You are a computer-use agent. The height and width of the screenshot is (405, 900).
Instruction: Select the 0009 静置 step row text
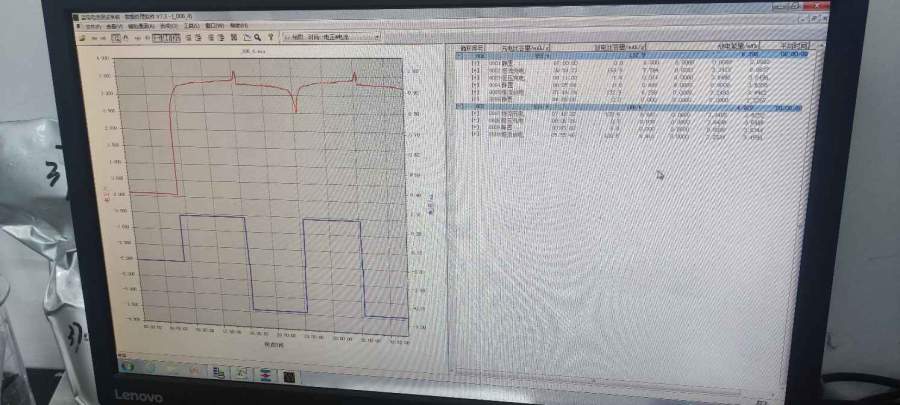500,128
